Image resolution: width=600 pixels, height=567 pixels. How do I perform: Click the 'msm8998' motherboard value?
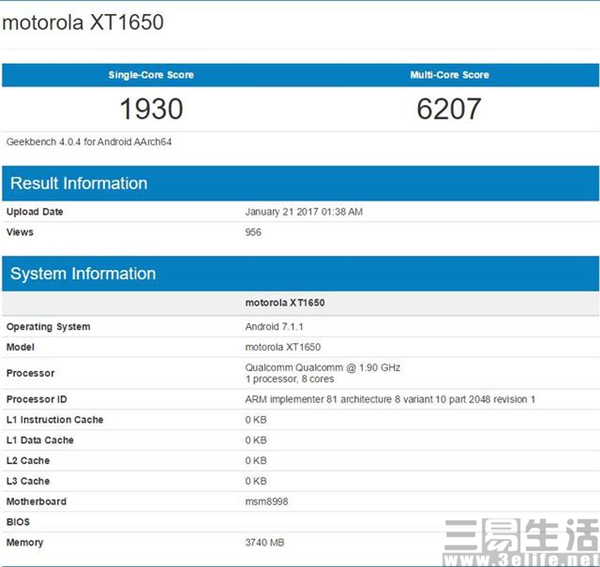click(x=267, y=502)
